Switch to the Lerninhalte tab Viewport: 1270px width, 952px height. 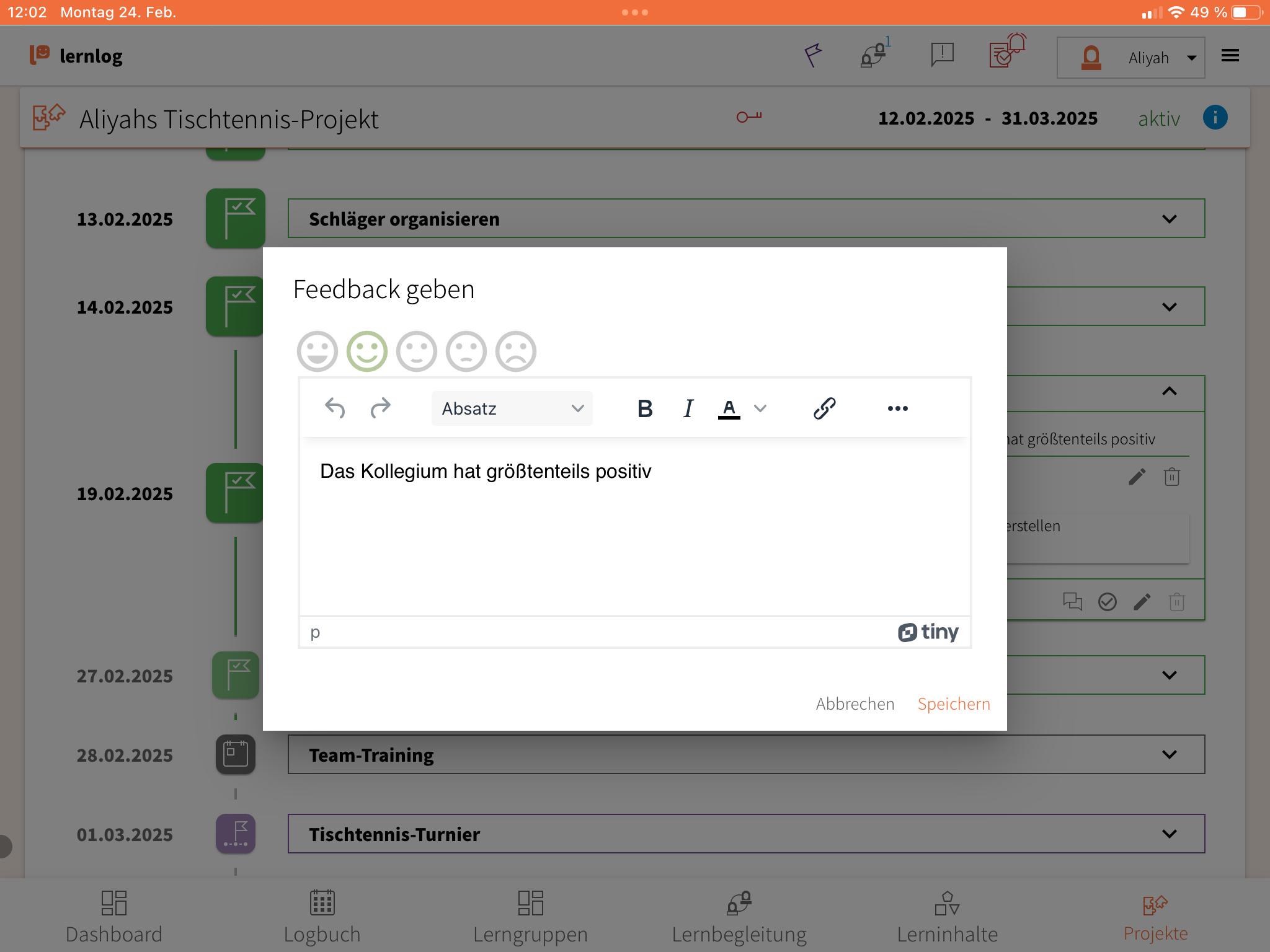coord(948,917)
